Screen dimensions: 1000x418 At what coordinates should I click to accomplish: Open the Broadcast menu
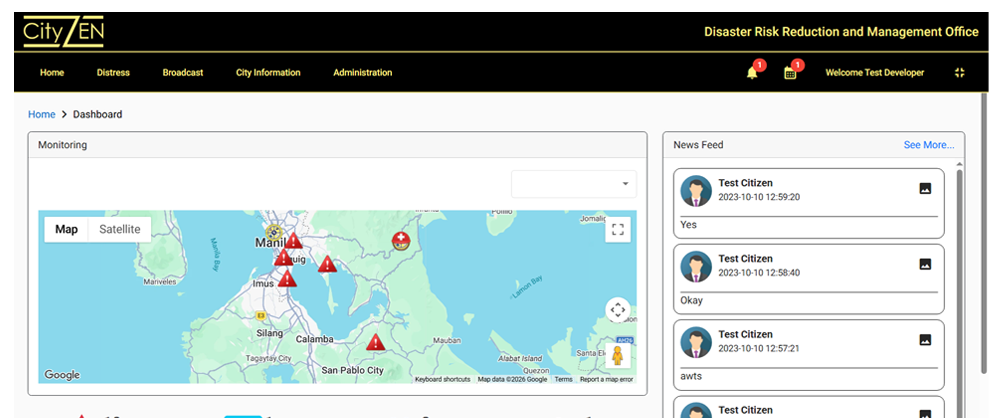(x=183, y=73)
